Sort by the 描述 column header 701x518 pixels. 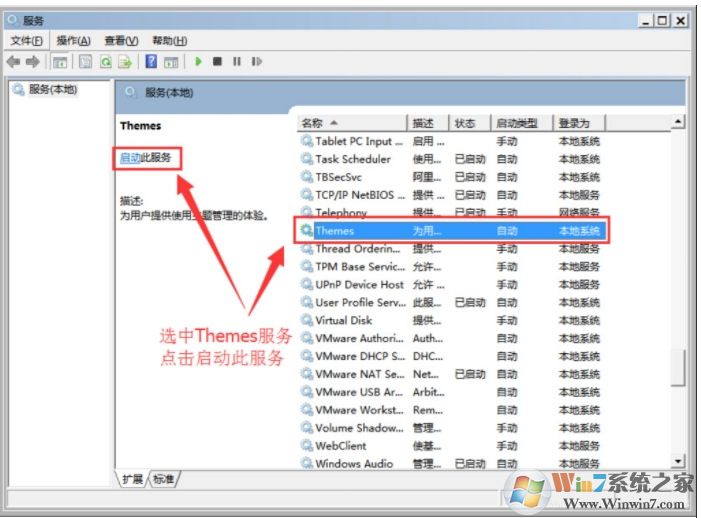pos(427,123)
